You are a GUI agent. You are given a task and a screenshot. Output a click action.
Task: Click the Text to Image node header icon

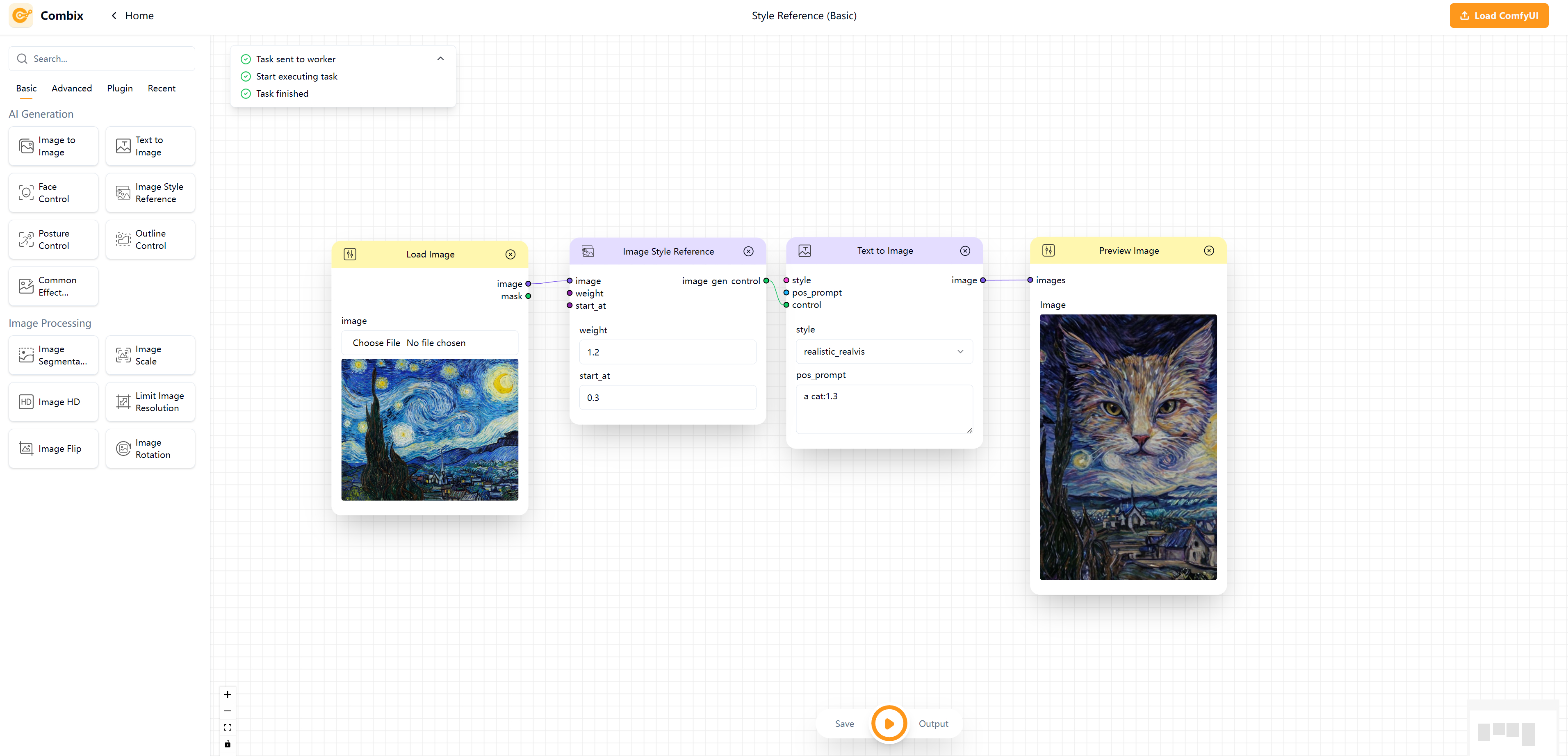(805, 251)
